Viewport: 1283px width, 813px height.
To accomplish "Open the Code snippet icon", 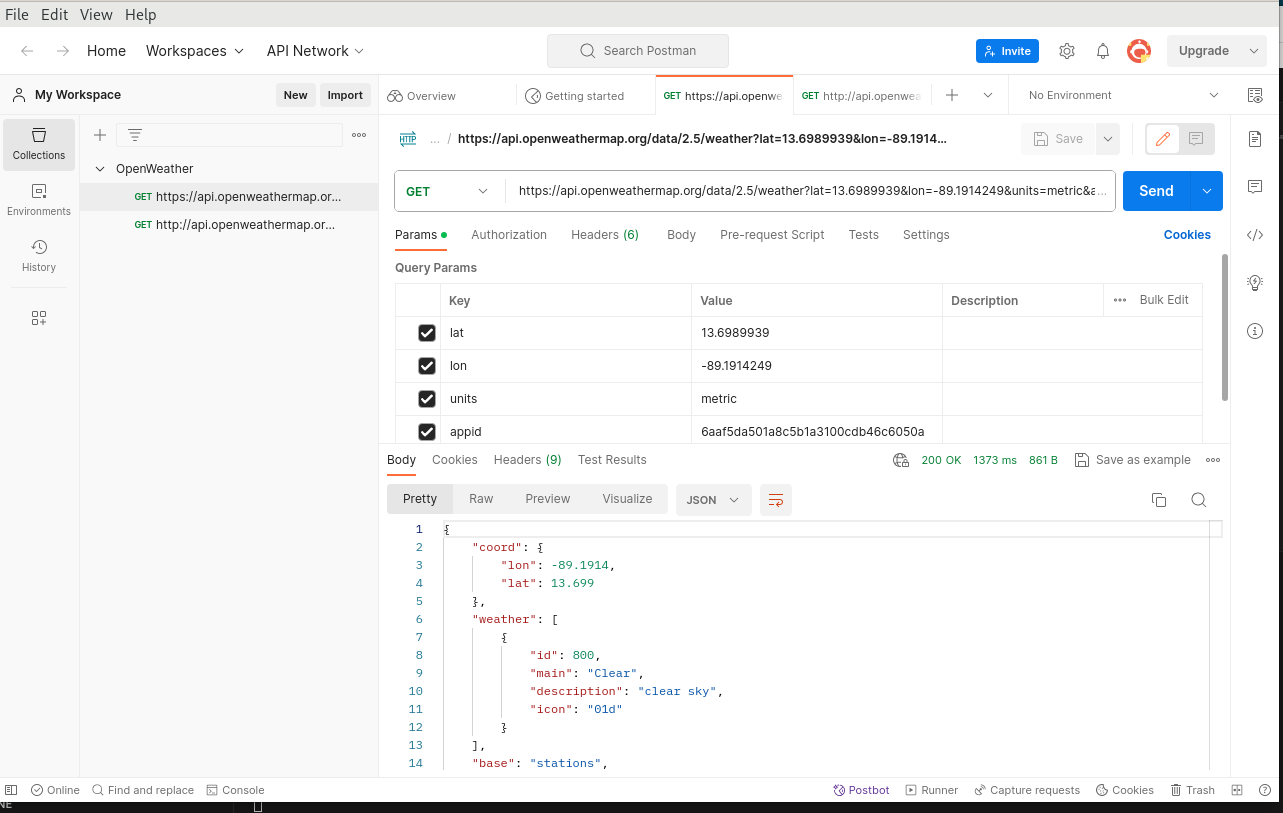I will pos(1255,235).
